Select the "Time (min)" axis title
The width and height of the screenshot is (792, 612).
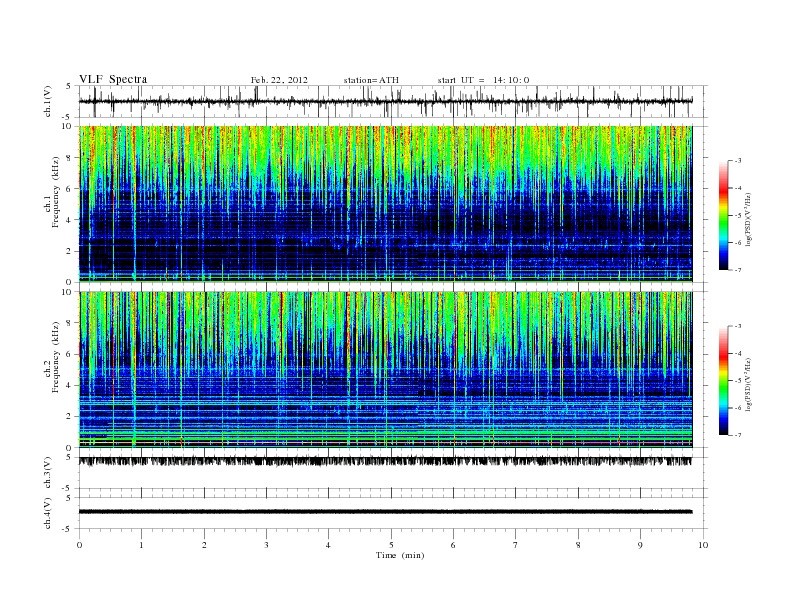tap(400, 555)
